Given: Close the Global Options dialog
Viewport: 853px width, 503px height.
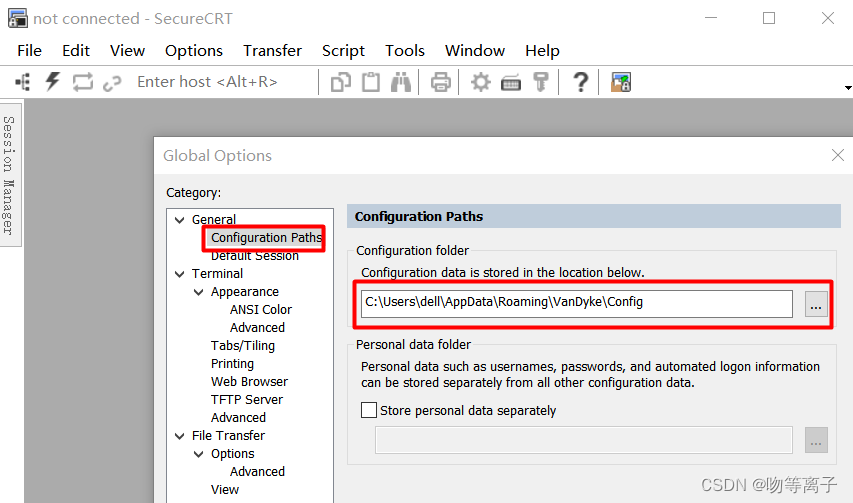Looking at the screenshot, I should 838,156.
